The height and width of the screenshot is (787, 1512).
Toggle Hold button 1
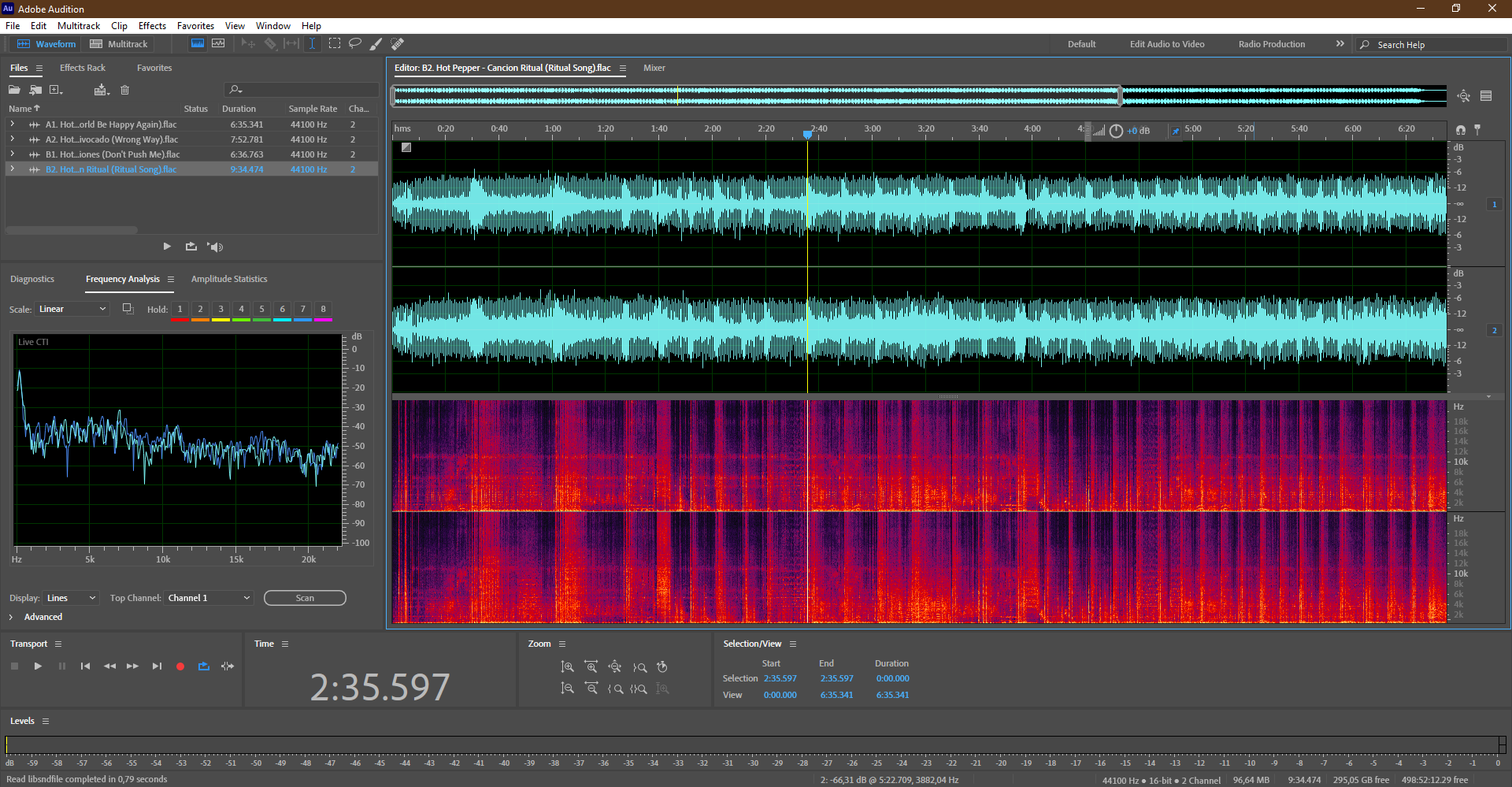tap(180, 310)
